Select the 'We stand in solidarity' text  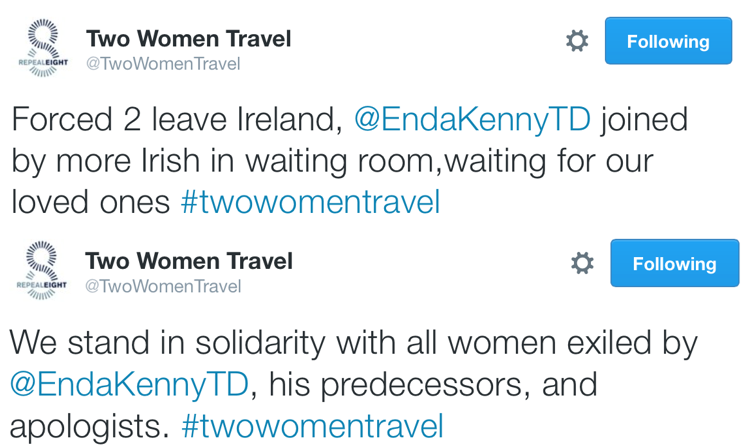pos(167,343)
